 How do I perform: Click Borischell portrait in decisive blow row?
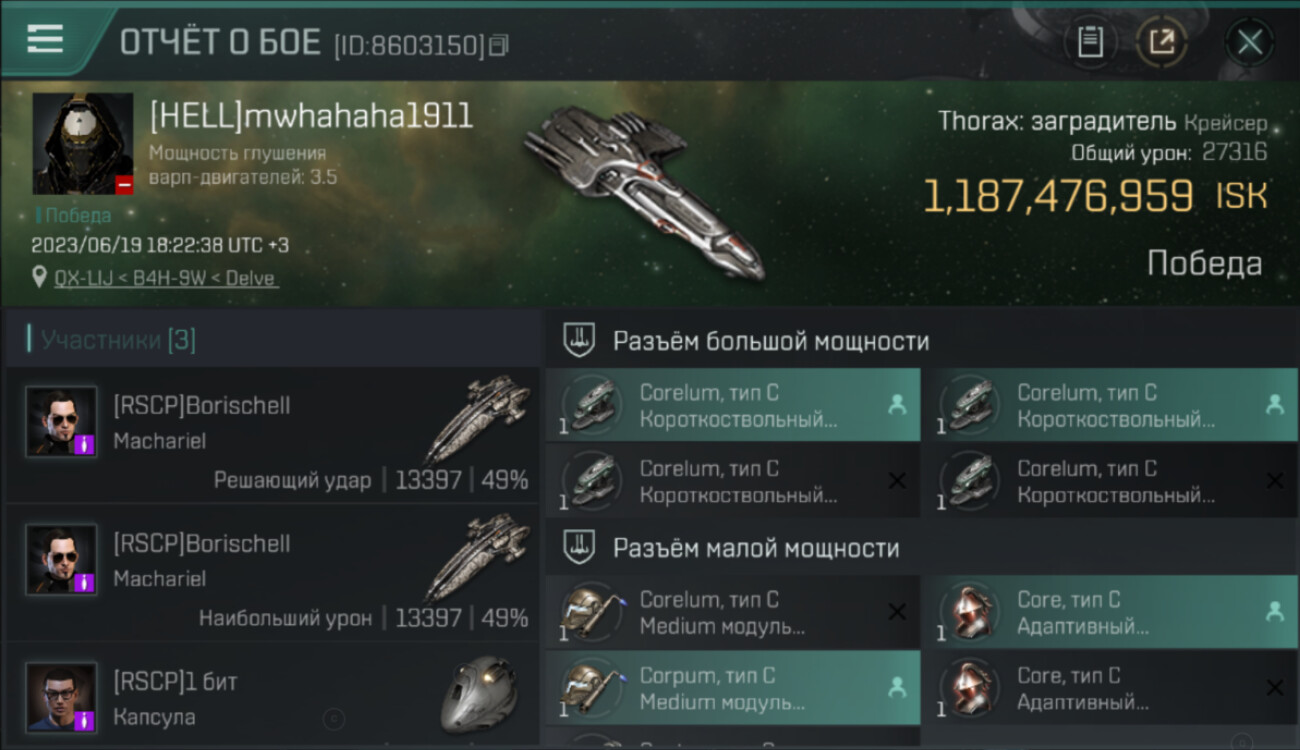[61, 422]
